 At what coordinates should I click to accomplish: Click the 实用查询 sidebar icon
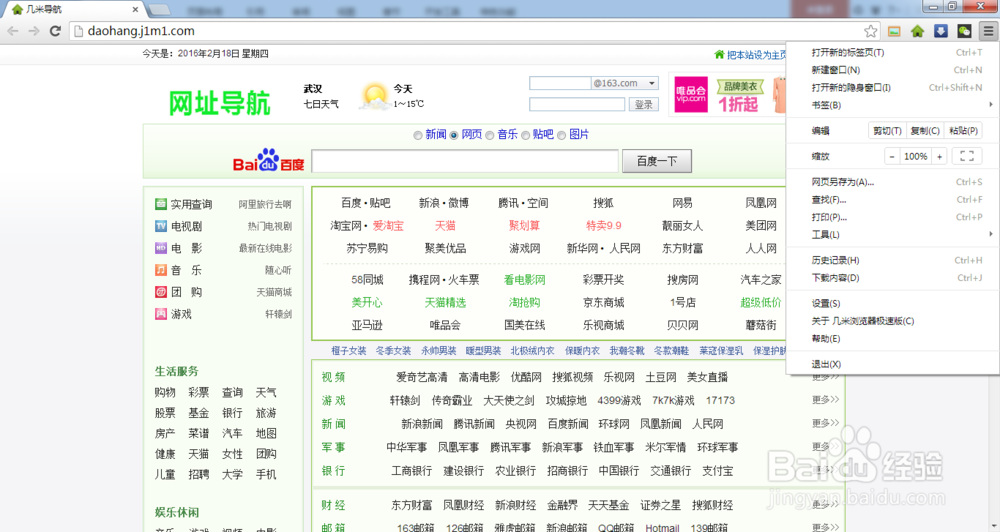click(x=161, y=204)
